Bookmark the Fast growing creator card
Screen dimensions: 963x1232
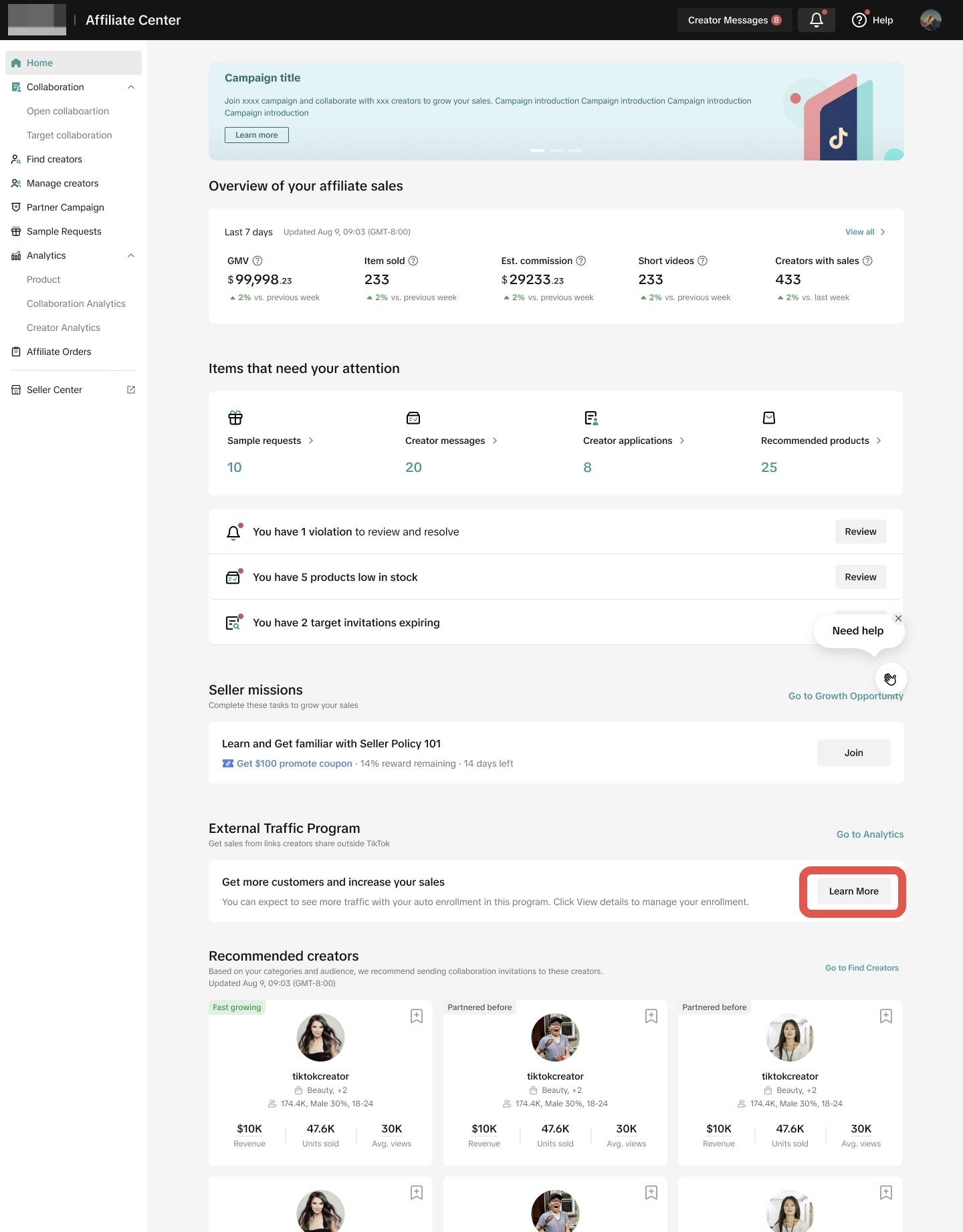416,1016
